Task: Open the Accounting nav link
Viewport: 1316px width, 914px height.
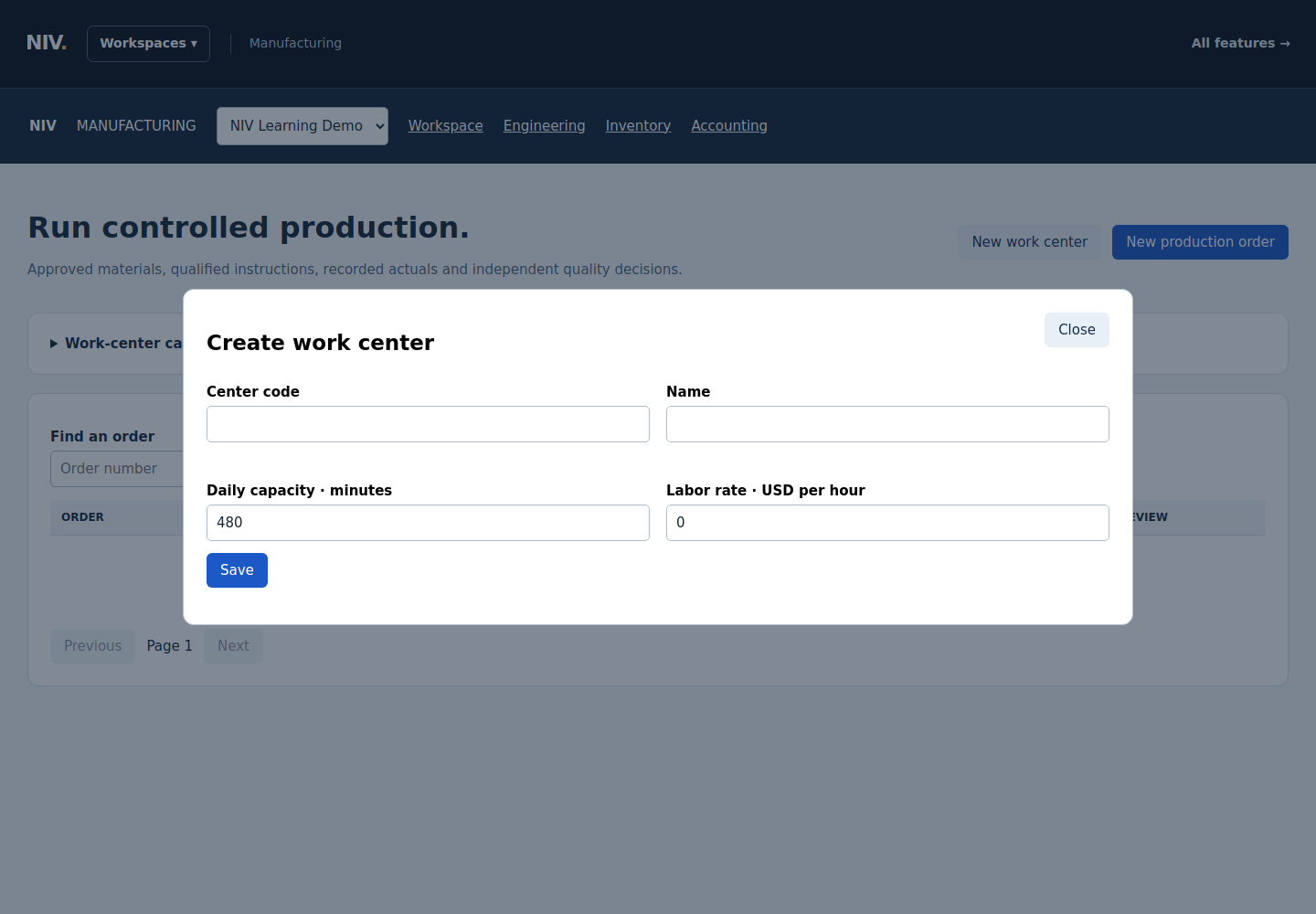Action: [729, 126]
